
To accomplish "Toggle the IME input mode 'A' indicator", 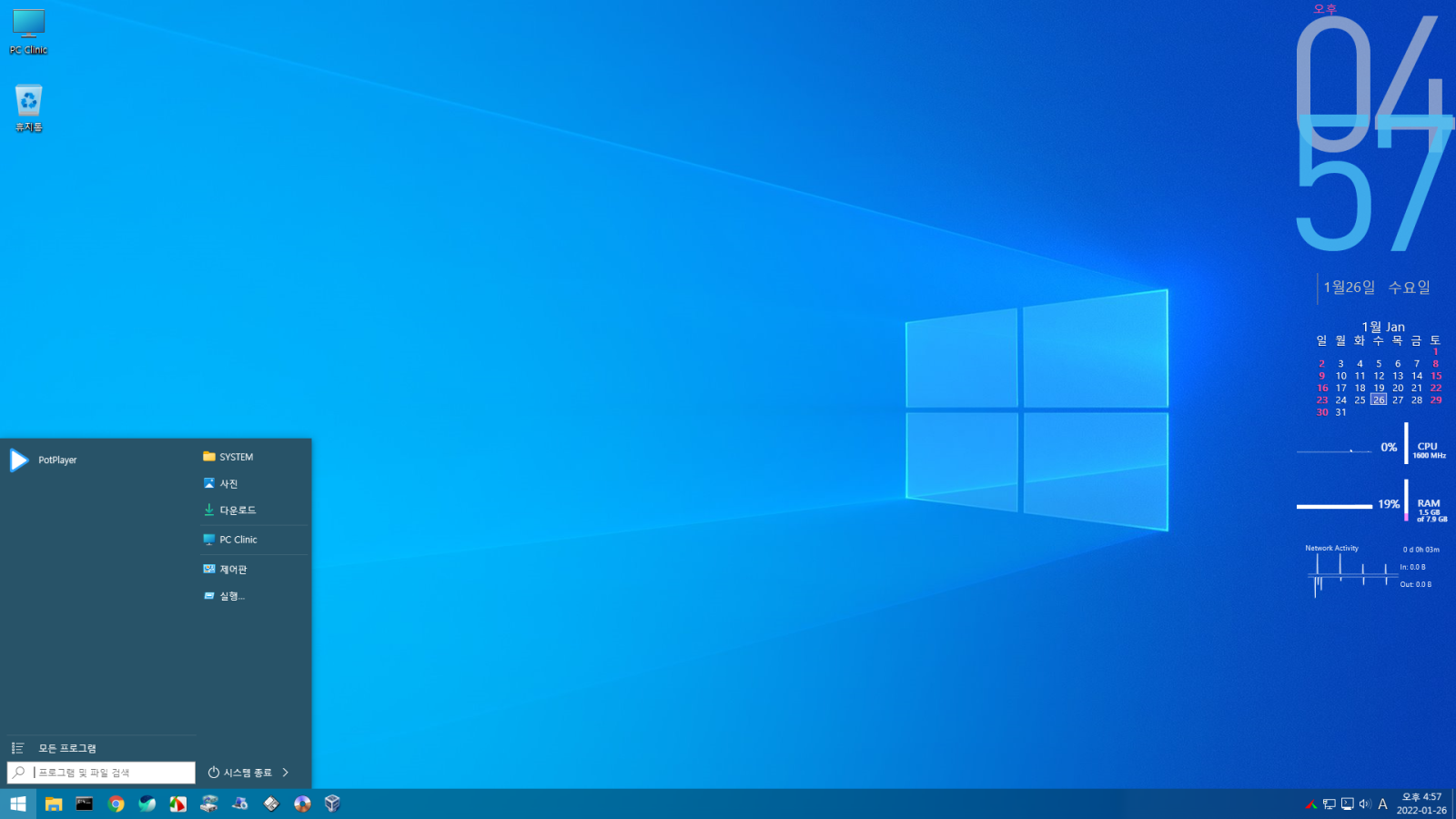I will click(x=1382, y=804).
